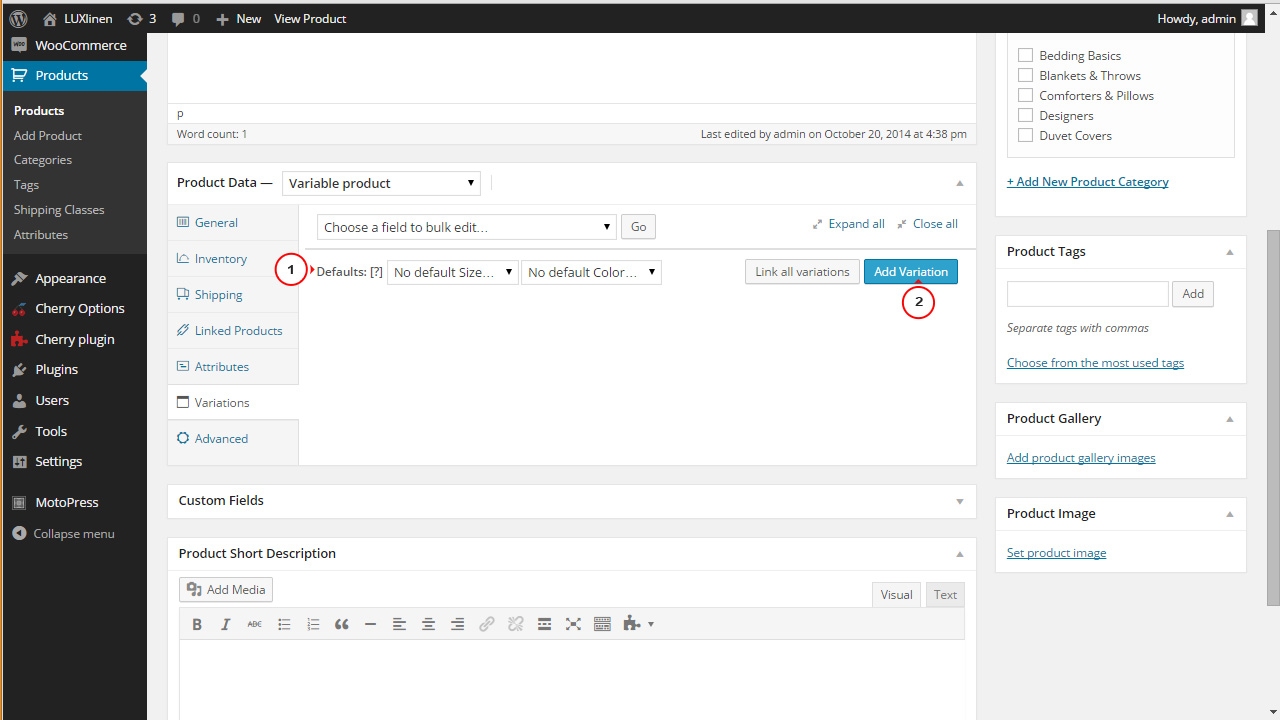Collapse the Product Short Description panel
The width and height of the screenshot is (1280, 720).
click(959, 554)
